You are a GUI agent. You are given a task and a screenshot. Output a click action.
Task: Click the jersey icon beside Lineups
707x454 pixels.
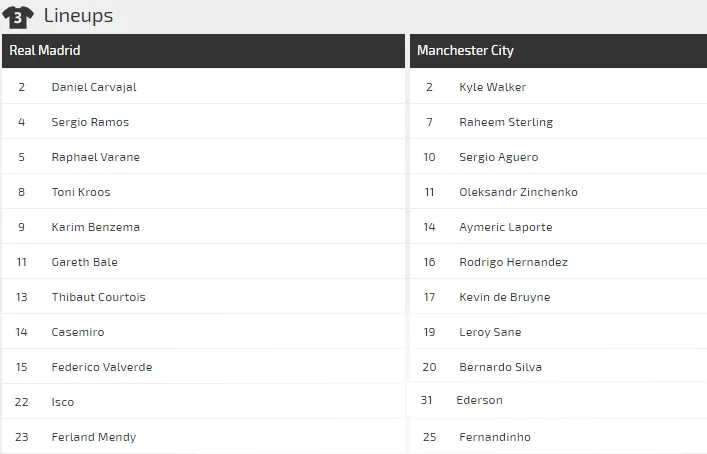pos(19,16)
